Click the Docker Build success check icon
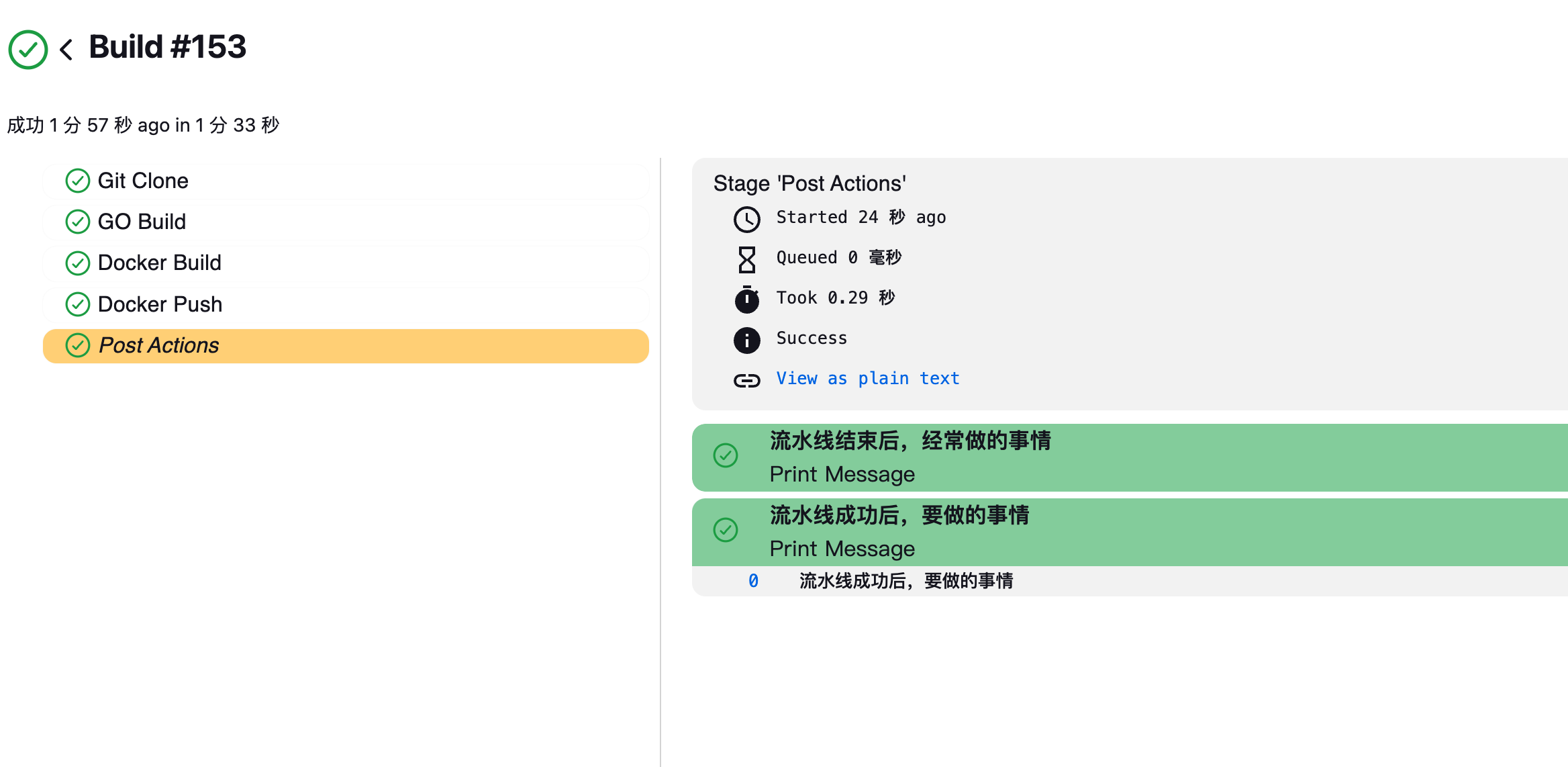Viewport: 1568px width, 767px height. click(x=78, y=263)
